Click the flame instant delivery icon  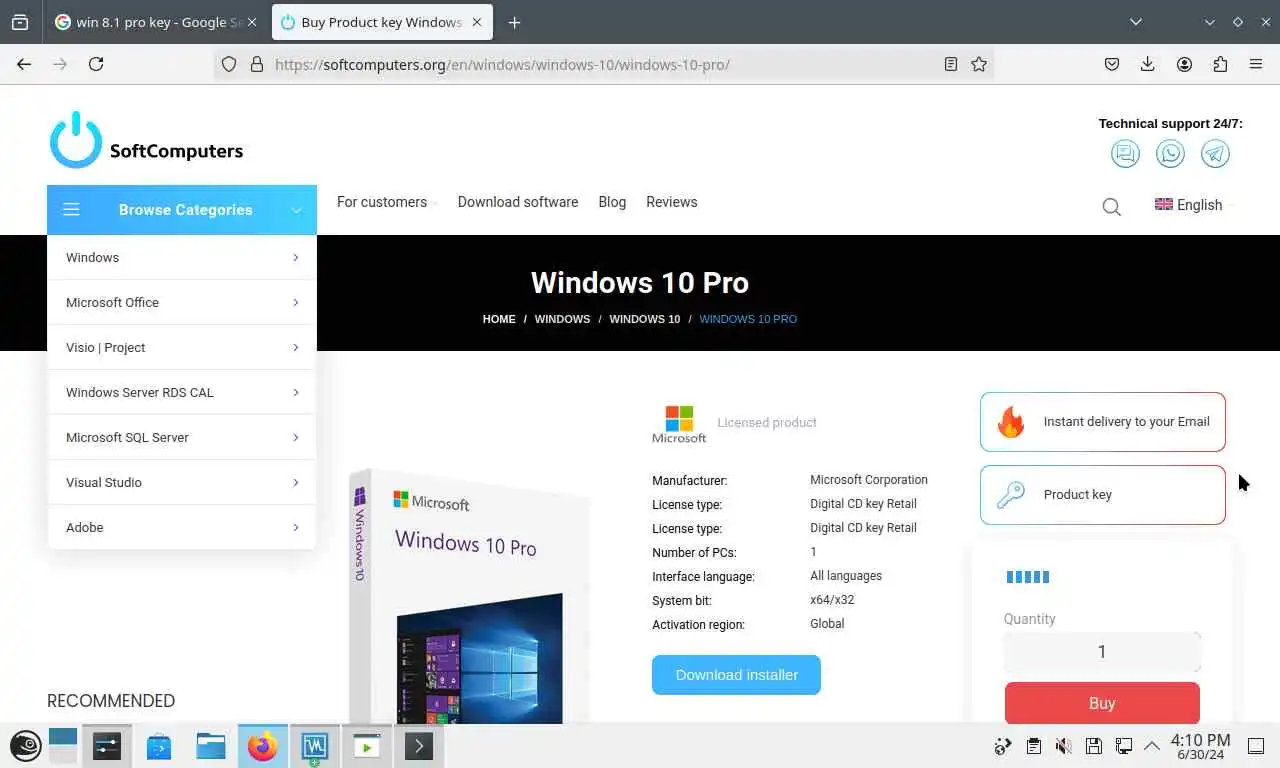[1011, 422]
